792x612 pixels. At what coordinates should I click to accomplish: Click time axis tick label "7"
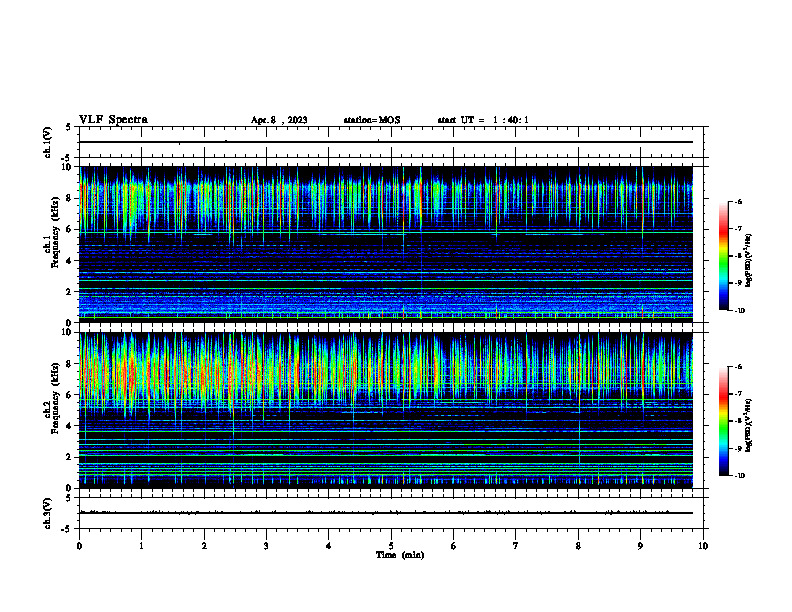[516, 546]
